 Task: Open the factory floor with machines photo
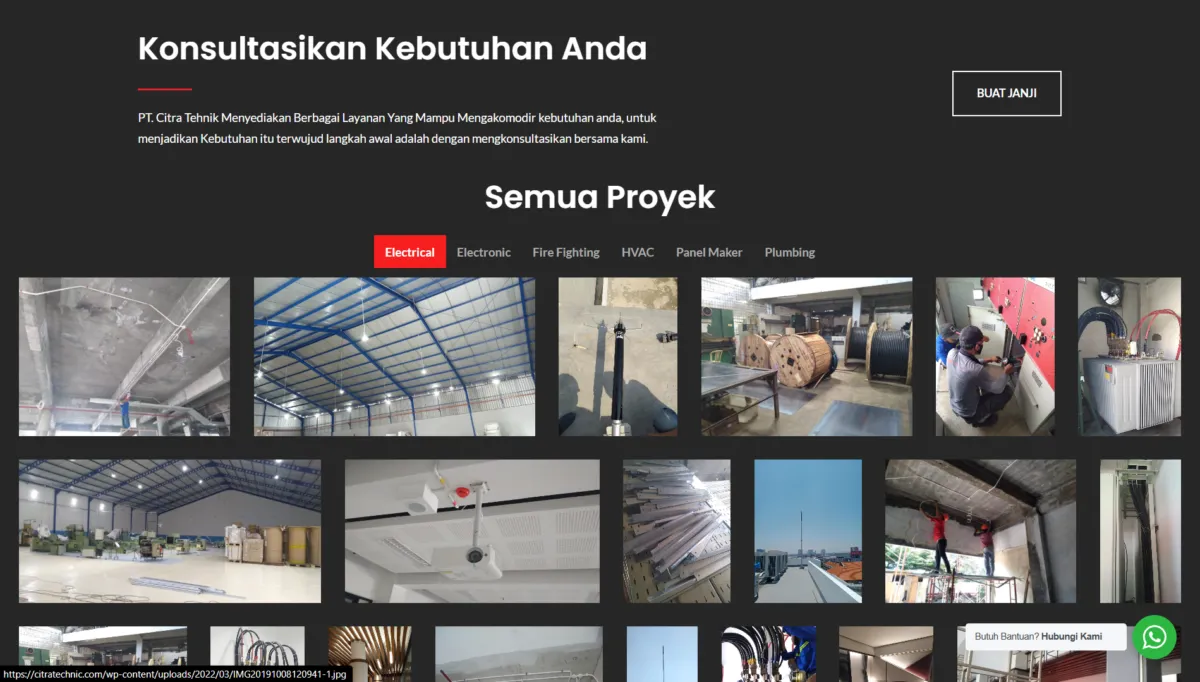pos(169,531)
